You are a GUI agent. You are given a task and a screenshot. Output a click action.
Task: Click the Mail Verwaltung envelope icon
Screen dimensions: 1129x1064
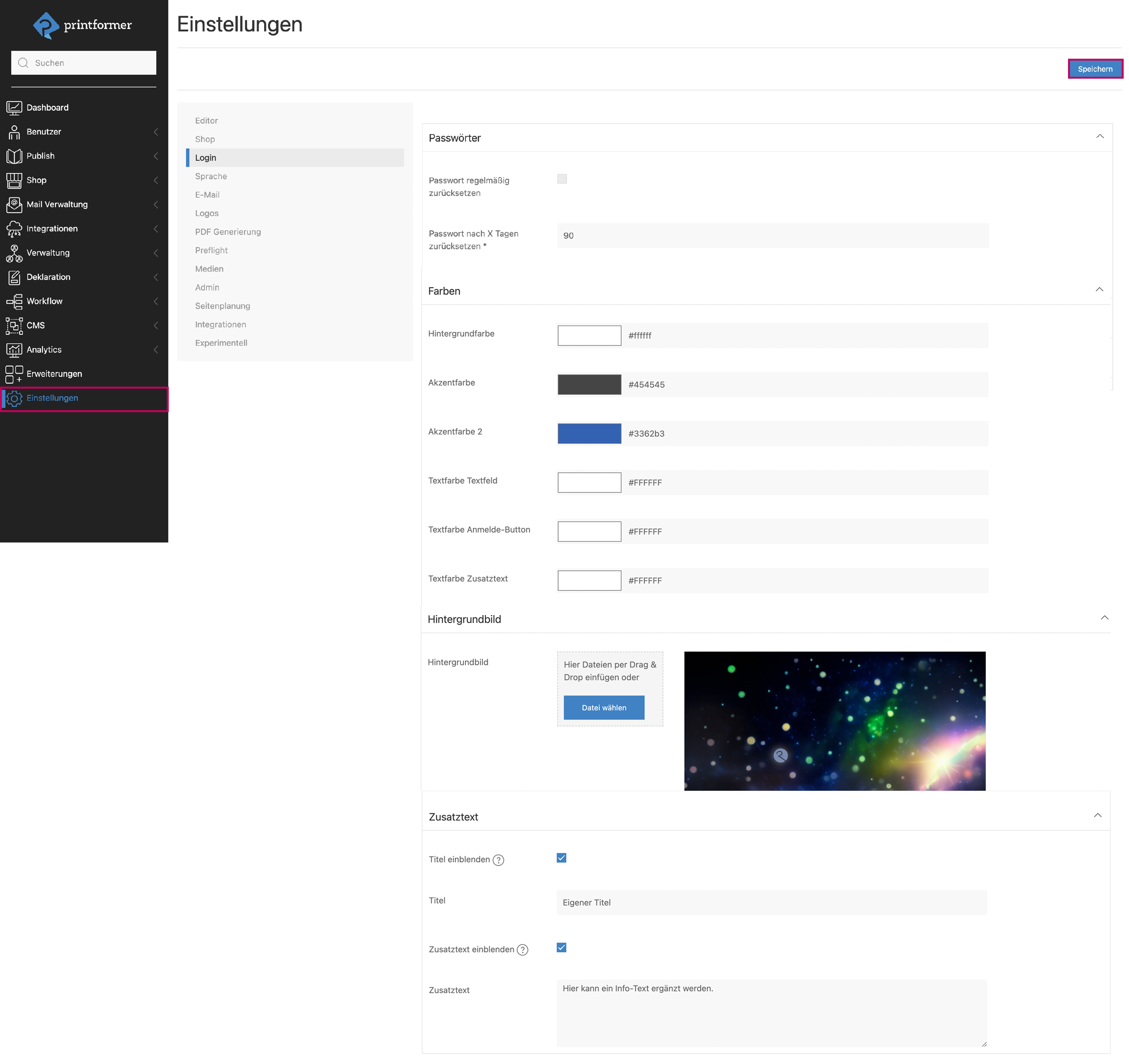tap(14, 204)
